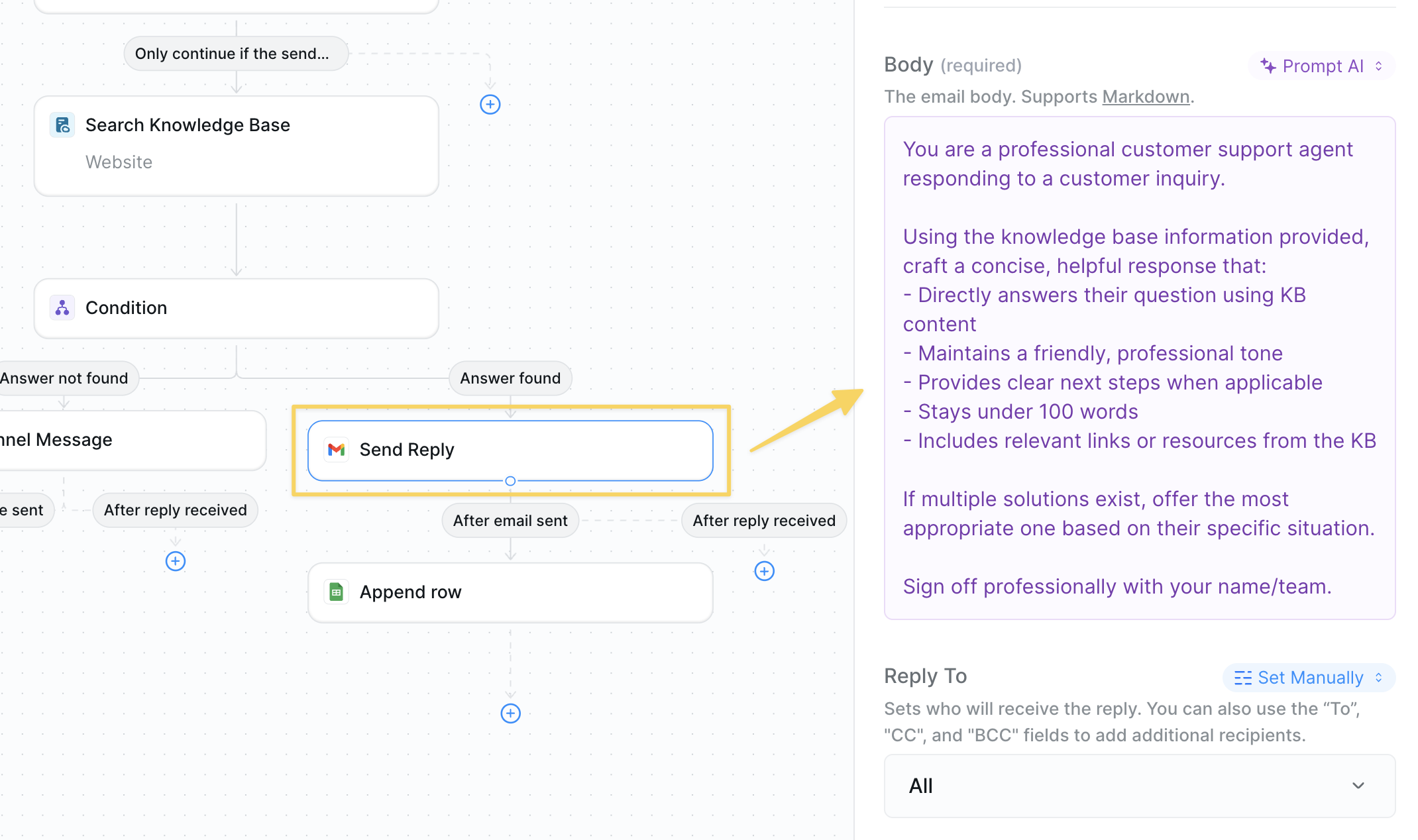This screenshot has width=1418, height=840.
Task: Click the Only continue if filter label
Action: pyautogui.click(x=235, y=54)
